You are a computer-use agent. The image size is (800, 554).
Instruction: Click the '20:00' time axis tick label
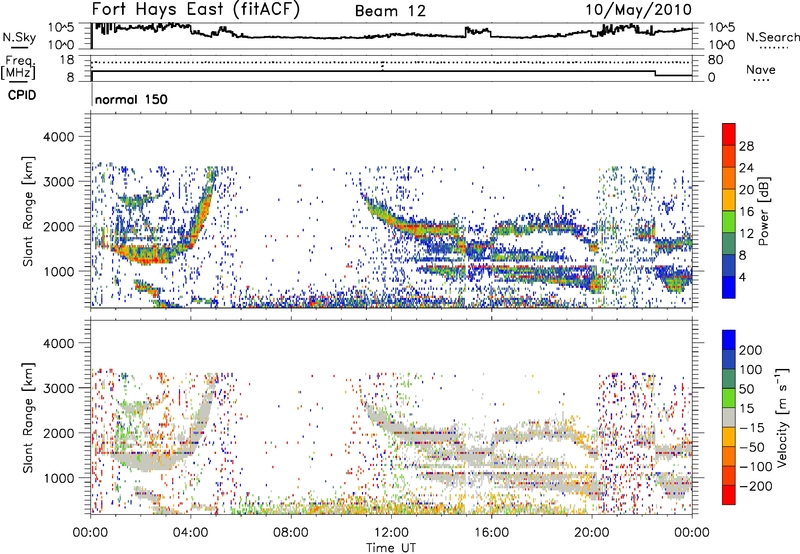592,533
